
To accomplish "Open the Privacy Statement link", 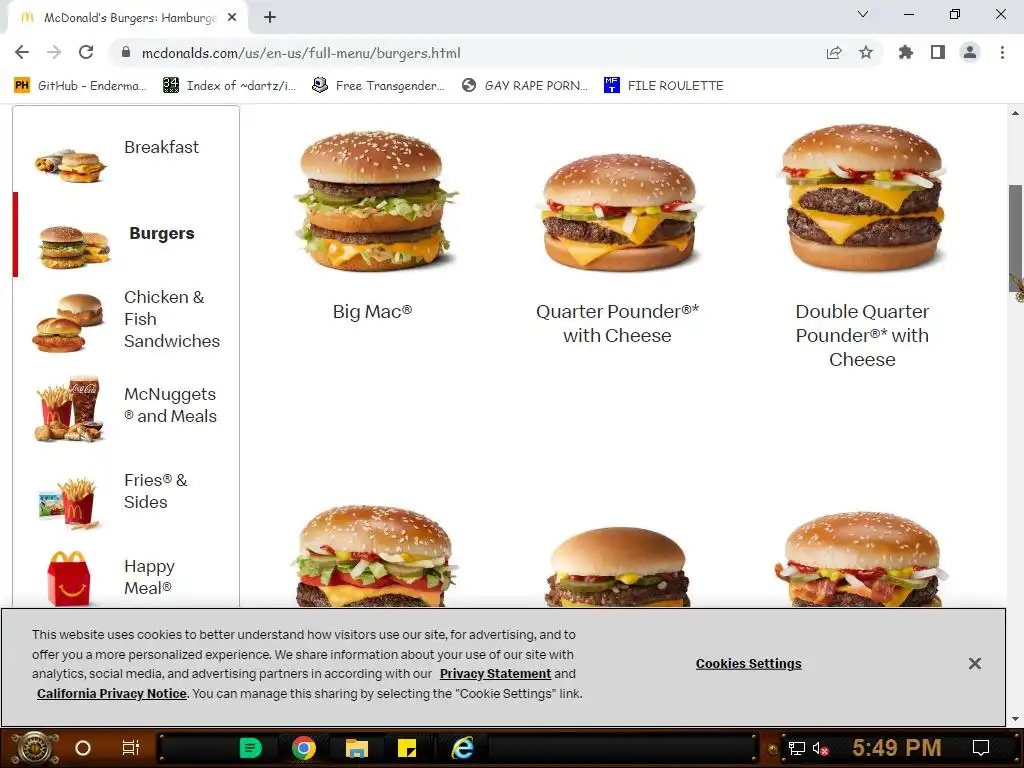I will click(x=495, y=674).
